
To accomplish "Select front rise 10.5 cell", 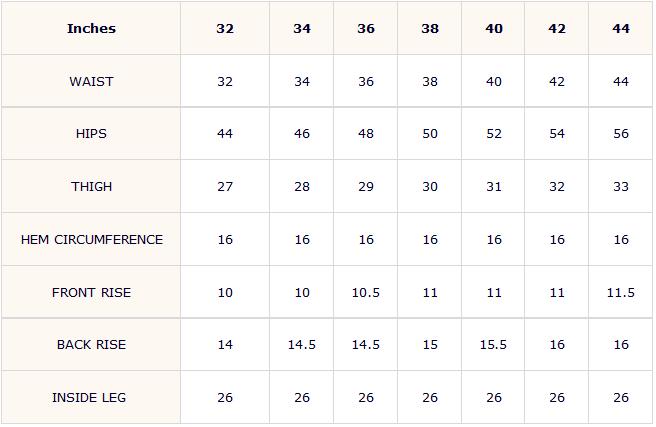I will [x=366, y=292].
